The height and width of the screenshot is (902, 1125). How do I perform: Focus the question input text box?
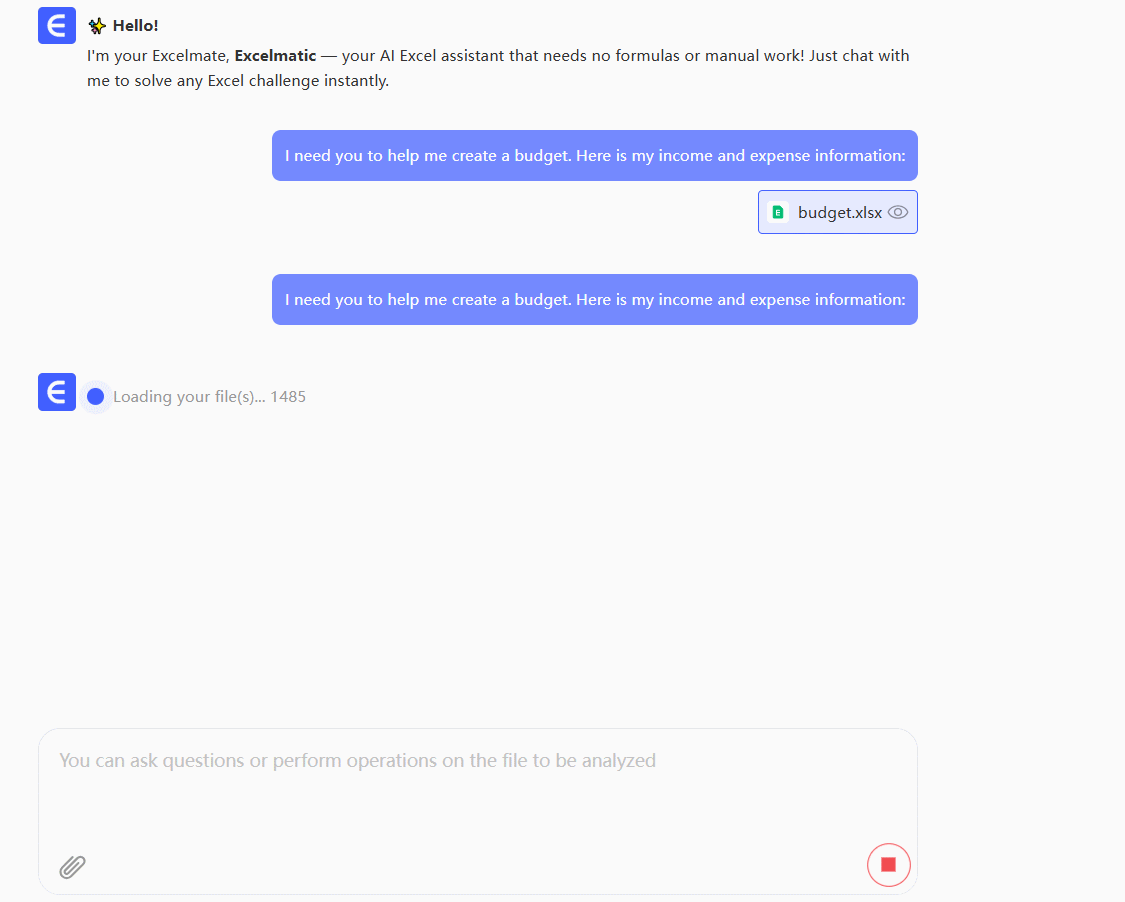(x=477, y=790)
